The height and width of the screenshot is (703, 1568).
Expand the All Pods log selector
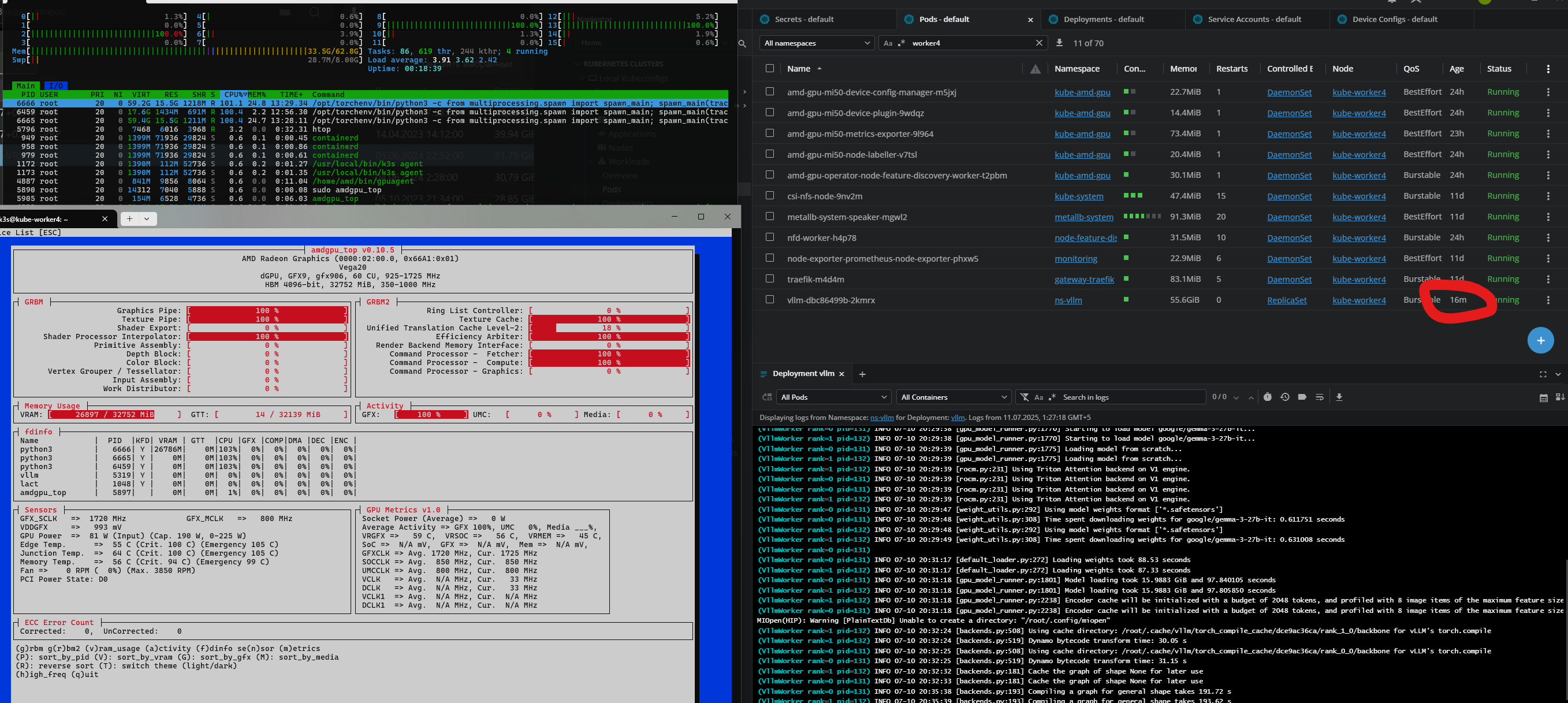[x=833, y=397]
